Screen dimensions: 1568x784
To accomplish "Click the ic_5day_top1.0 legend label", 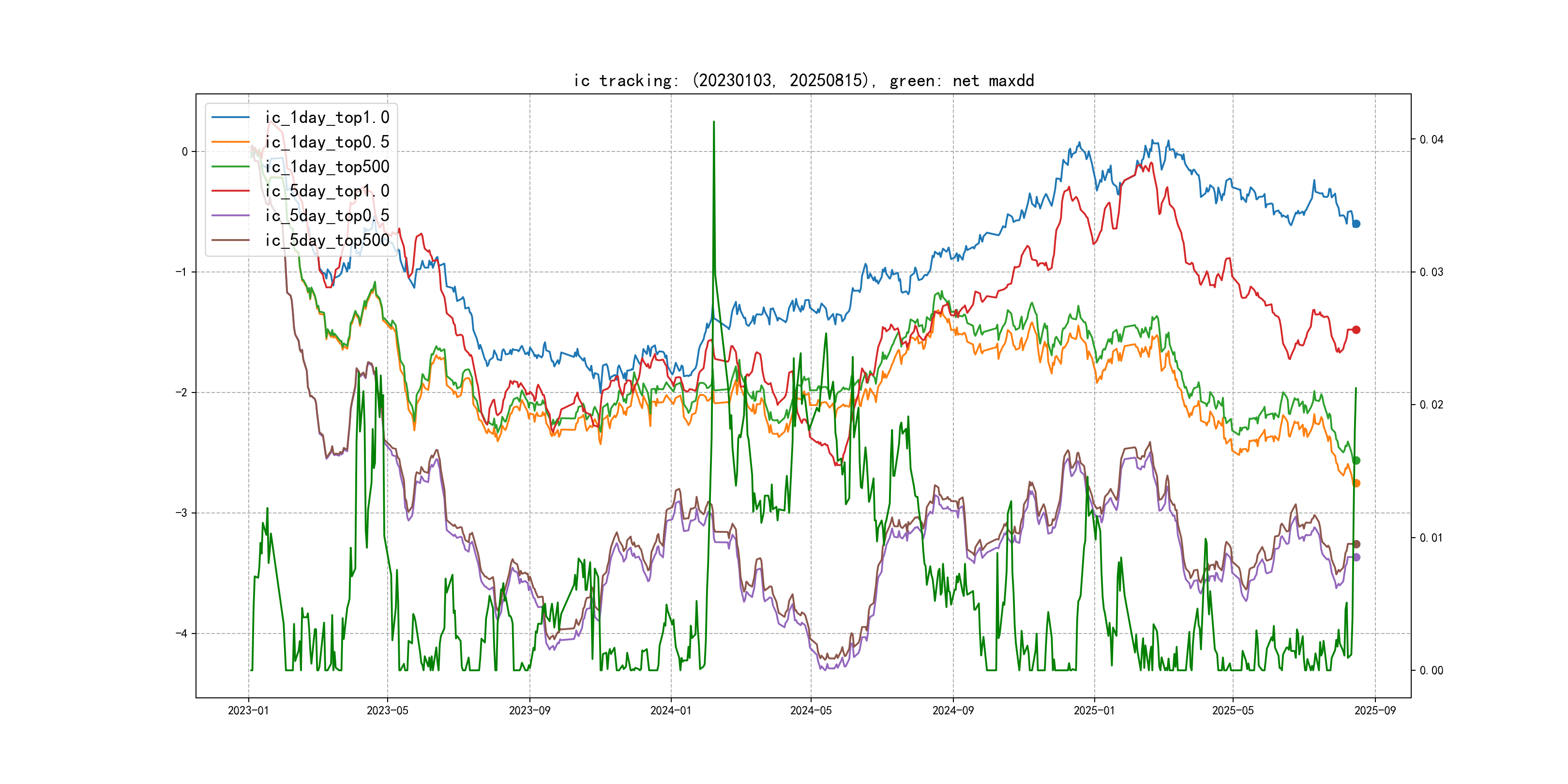I will [x=327, y=191].
